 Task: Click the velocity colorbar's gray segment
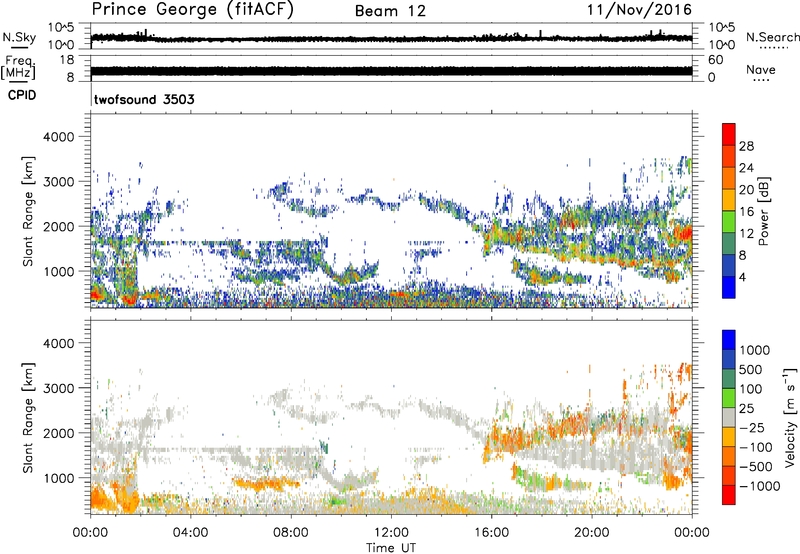[x=729, y=417]
